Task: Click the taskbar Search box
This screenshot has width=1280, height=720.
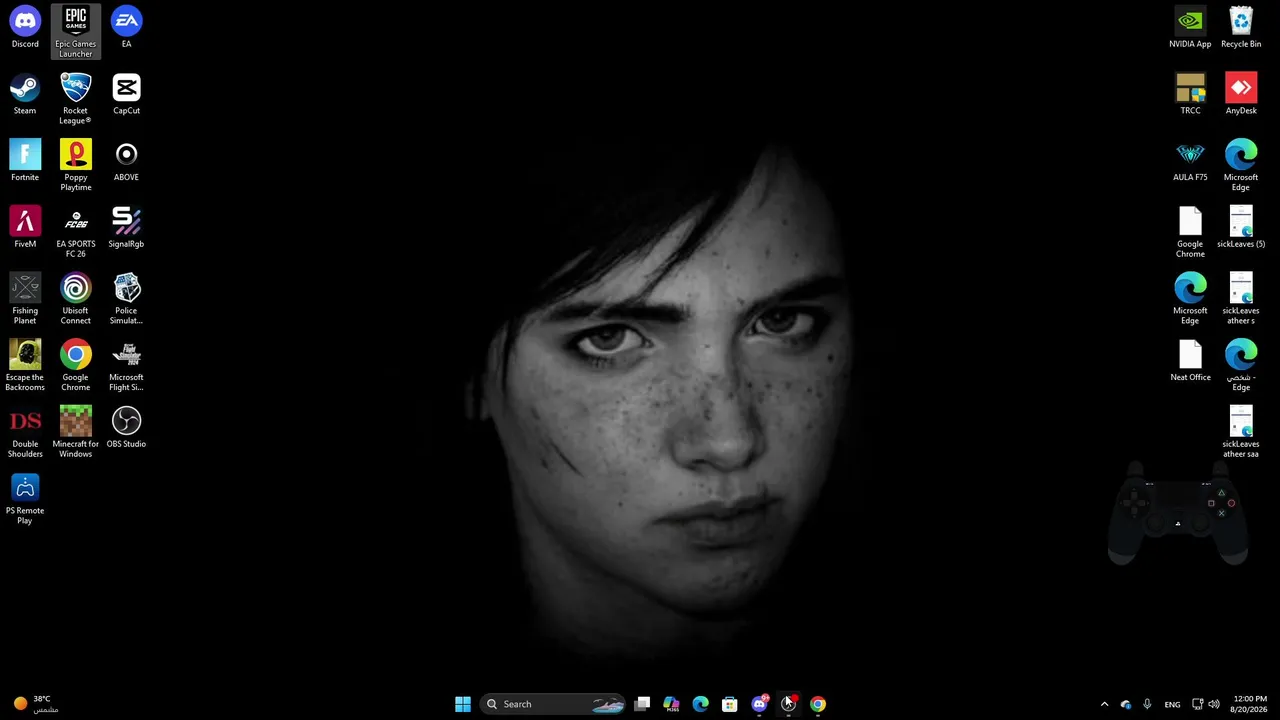Action: coord(553,704)
